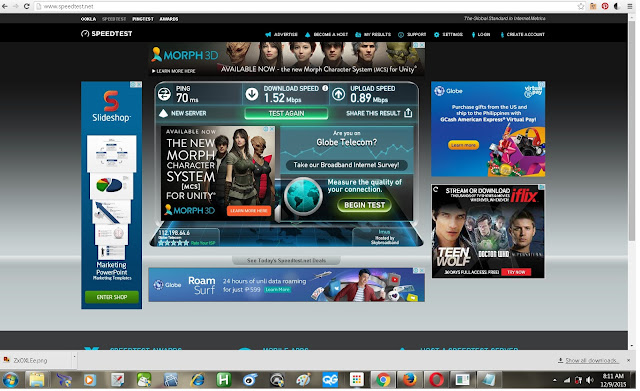Screen dimensions: 640x391
Task: Open the green H app in taskbar
Action: click(224, 380)
